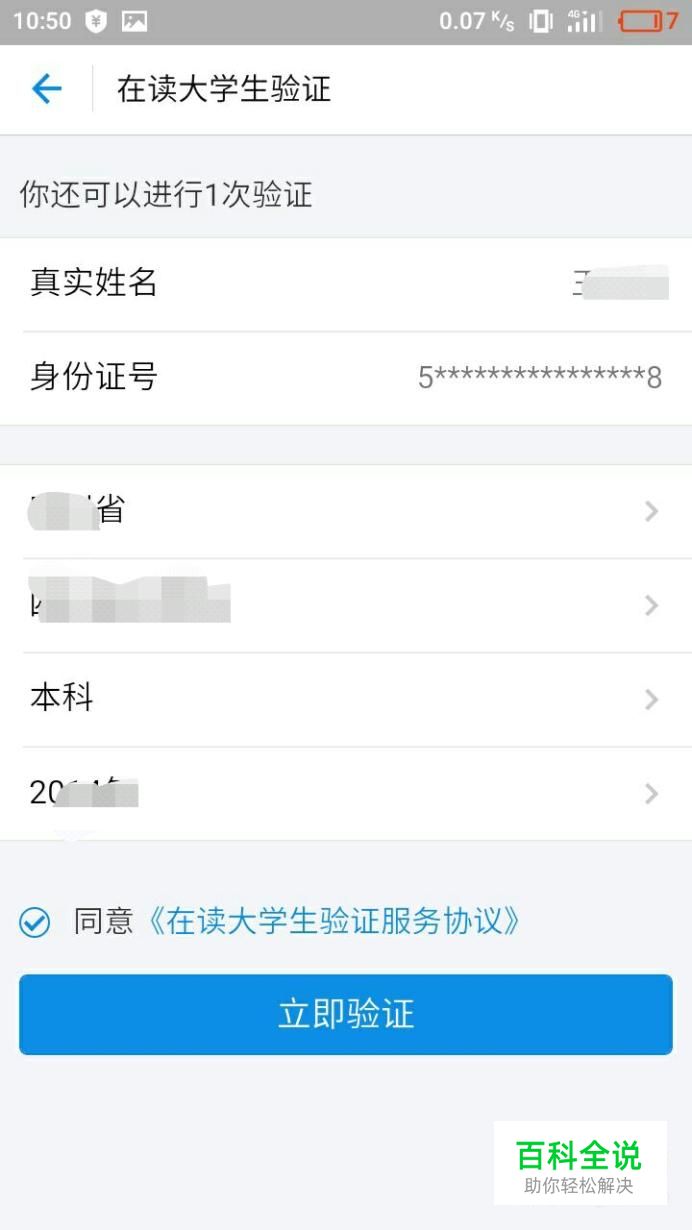Tap the 10:50 clock in status bar
This screenshot has height=1230, width=692.
pos(42,21)
